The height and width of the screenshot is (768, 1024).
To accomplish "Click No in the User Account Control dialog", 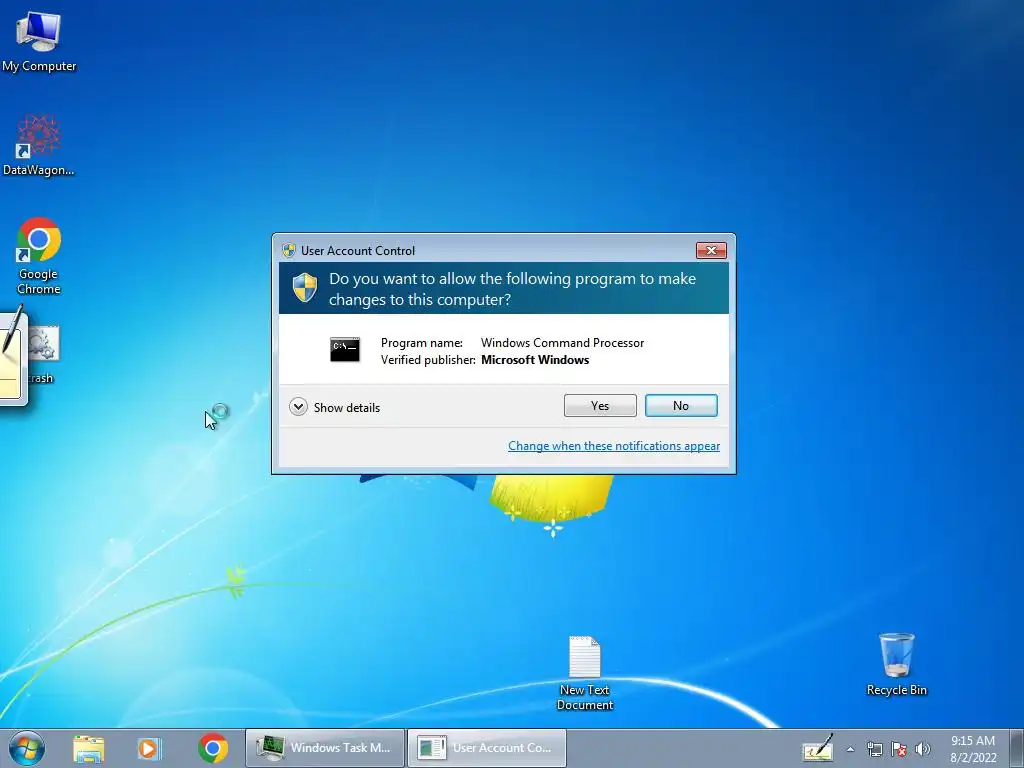I will click(681, 406).
